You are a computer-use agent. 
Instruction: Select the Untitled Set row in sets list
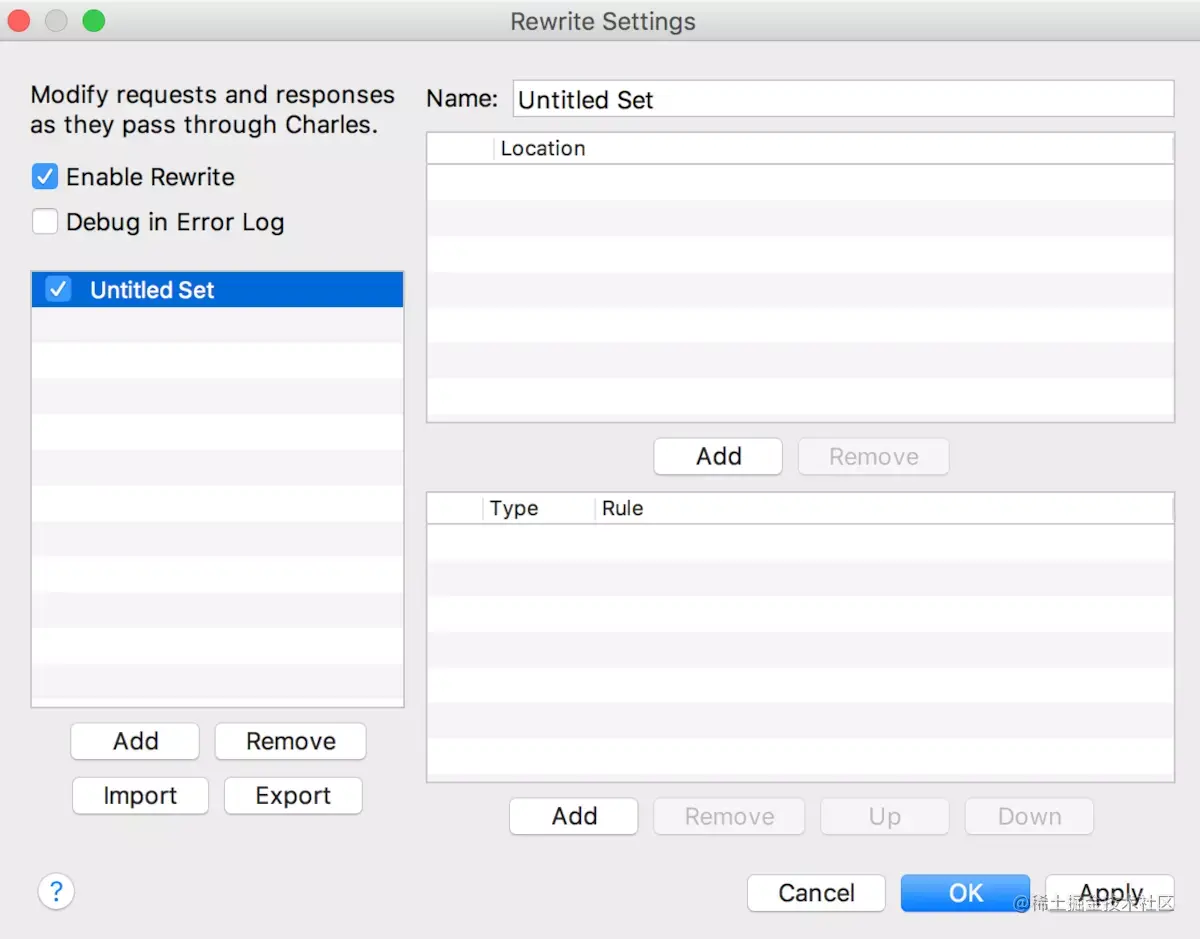[x=217, y=290]
